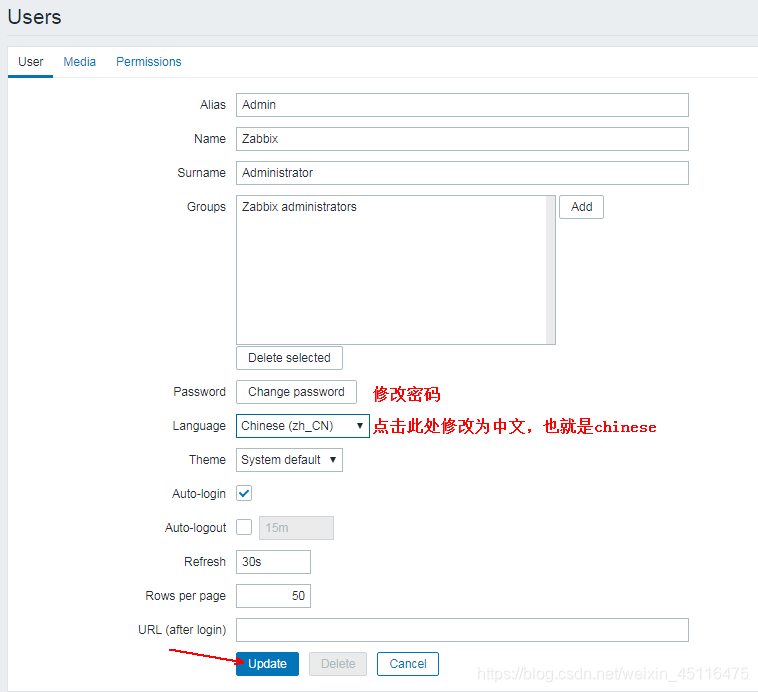Switch to the User tab
The height and width of the screenshot is (692, 758).
coord(30,62)
